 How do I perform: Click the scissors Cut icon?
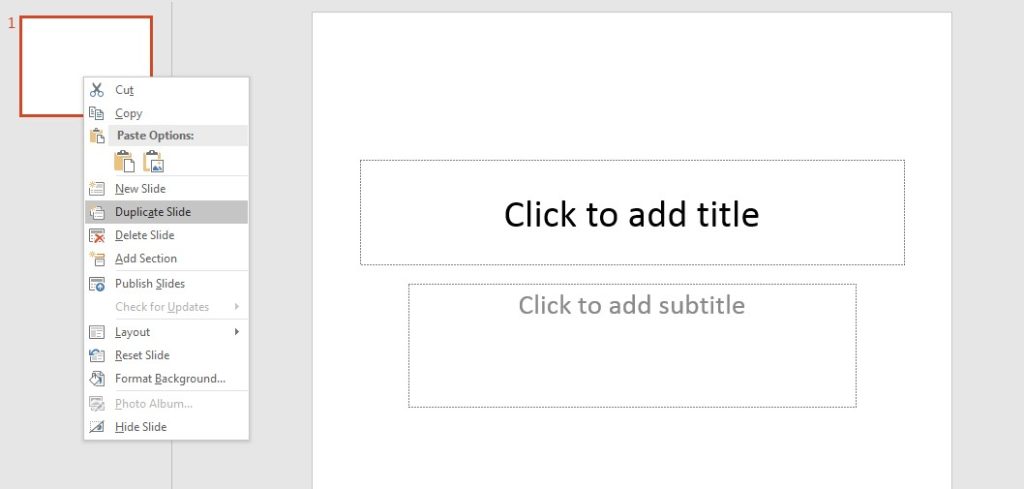pos(97,90)
